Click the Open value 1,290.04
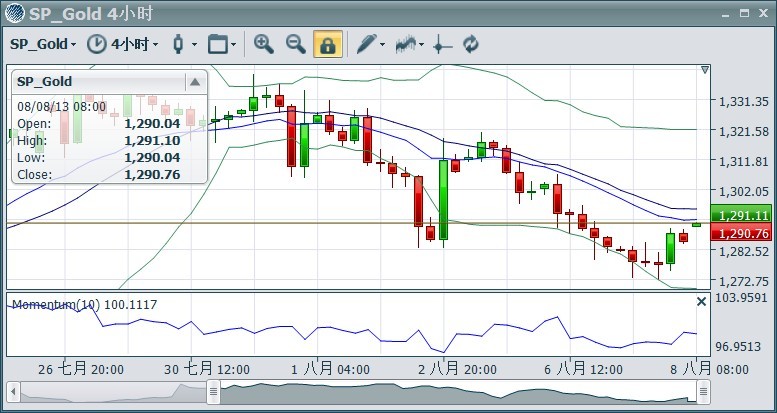 click(x=152, y=123)
